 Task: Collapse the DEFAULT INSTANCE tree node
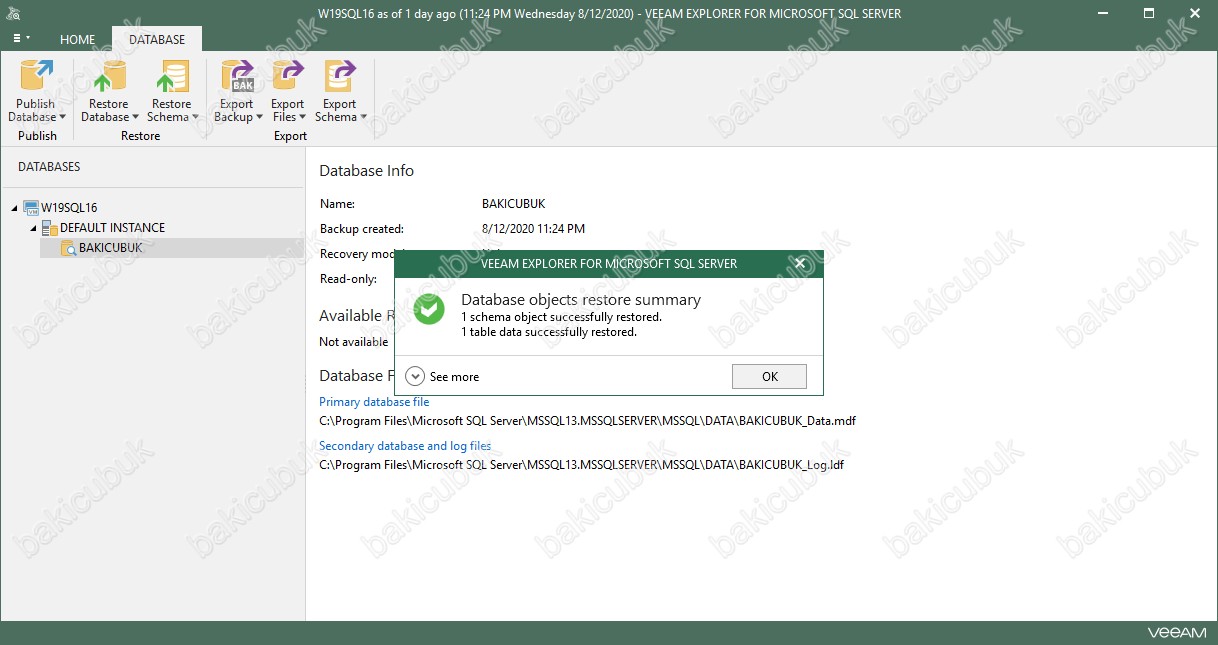tap(33, 228)
